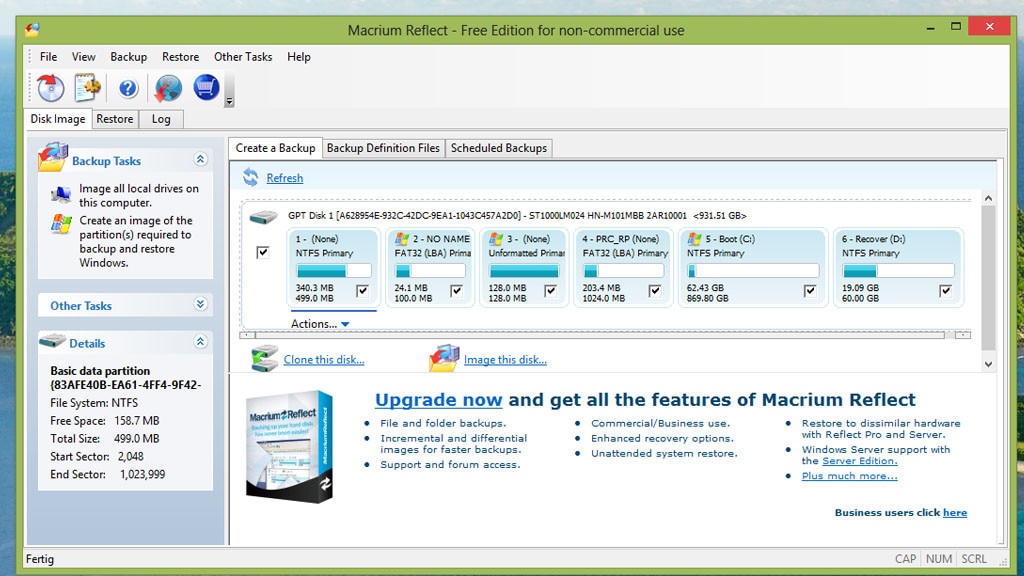1024x576 pixels.
Task: Click the Recover (D:) partition usage bar
Action: coord(898,269)
